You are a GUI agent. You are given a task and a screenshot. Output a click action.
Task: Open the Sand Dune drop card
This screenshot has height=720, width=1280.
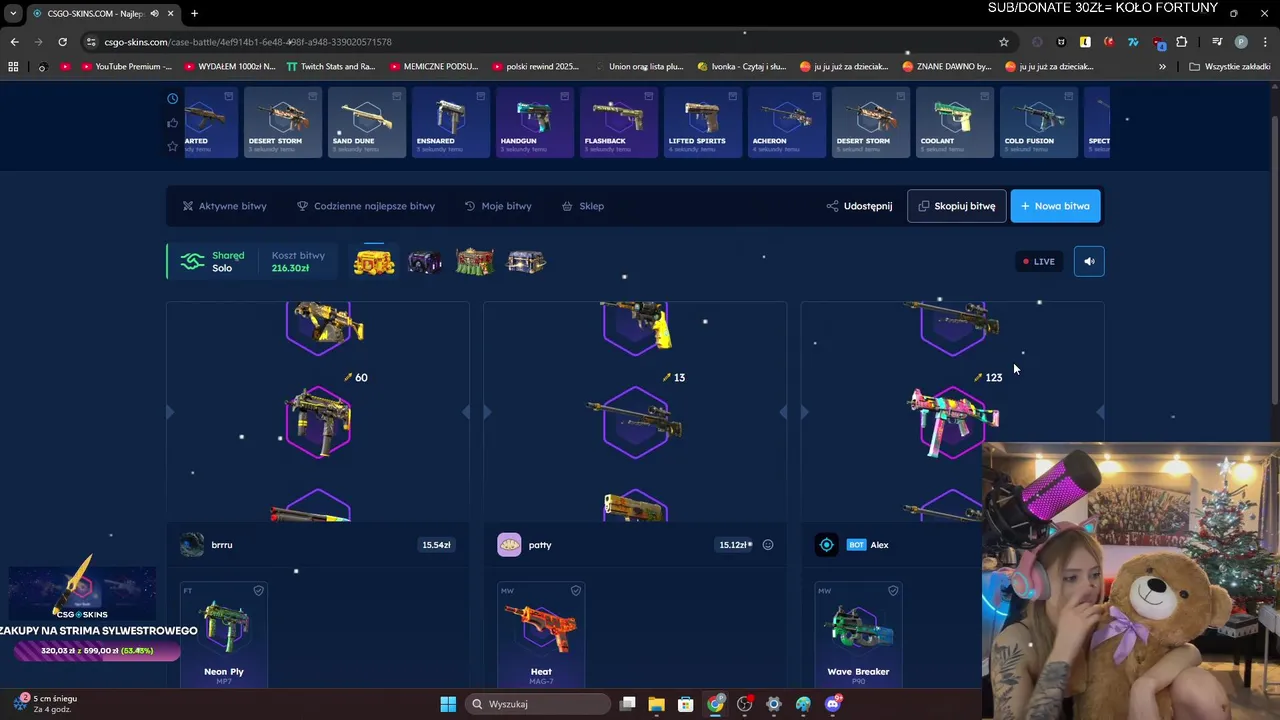coord(367,122)
